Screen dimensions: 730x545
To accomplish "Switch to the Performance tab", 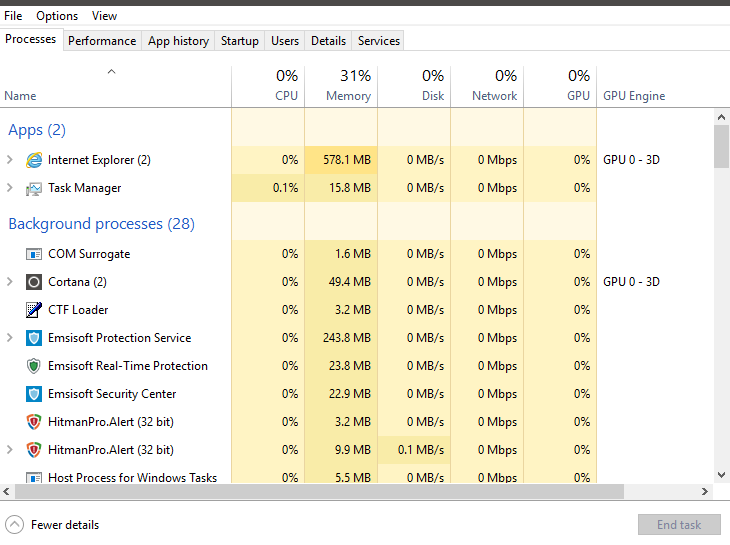I will point(102,41).
